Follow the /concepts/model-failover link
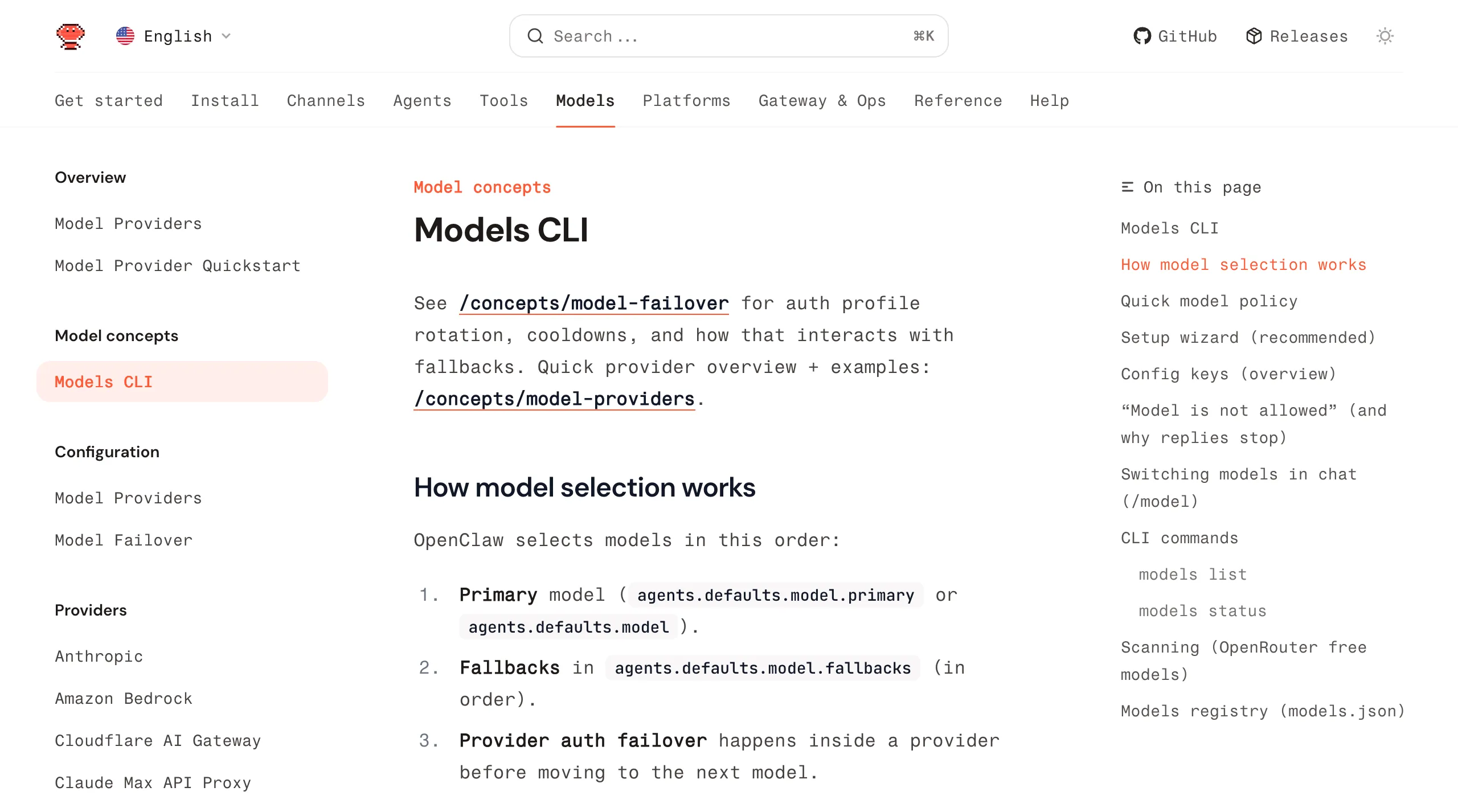This screenshot has height=812, width=1458. pyautogui.click(x=594, y=304)
